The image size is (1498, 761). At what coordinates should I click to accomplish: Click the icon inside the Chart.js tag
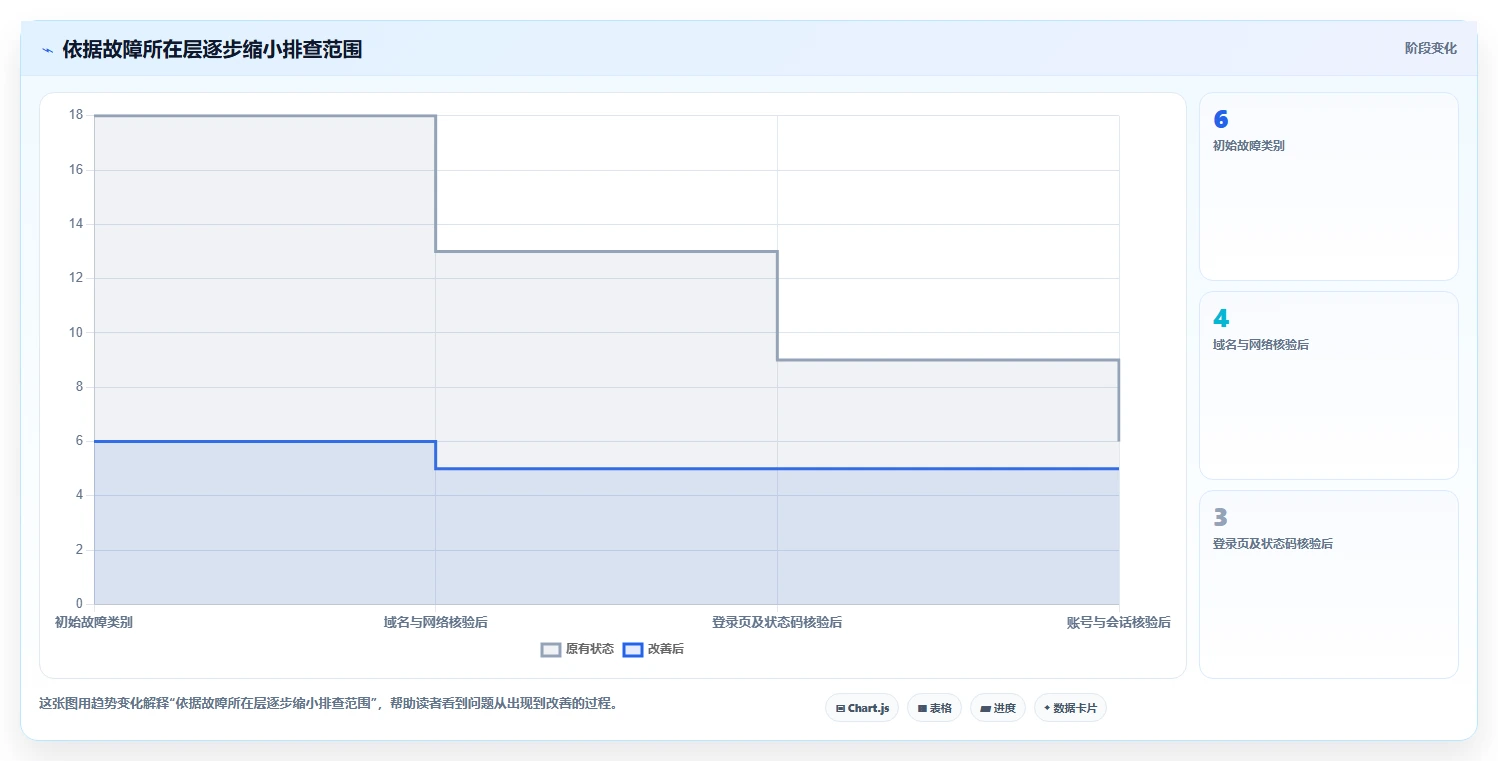click(x=840, y=708)
